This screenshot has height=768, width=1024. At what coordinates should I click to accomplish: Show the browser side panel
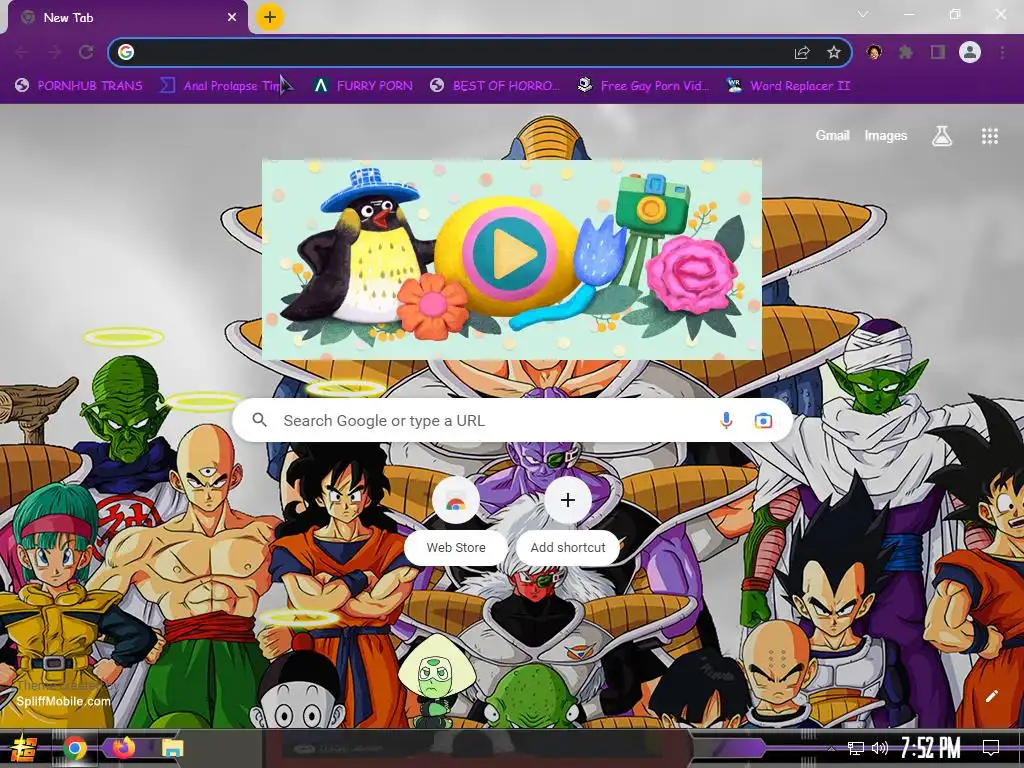[938, 52]
